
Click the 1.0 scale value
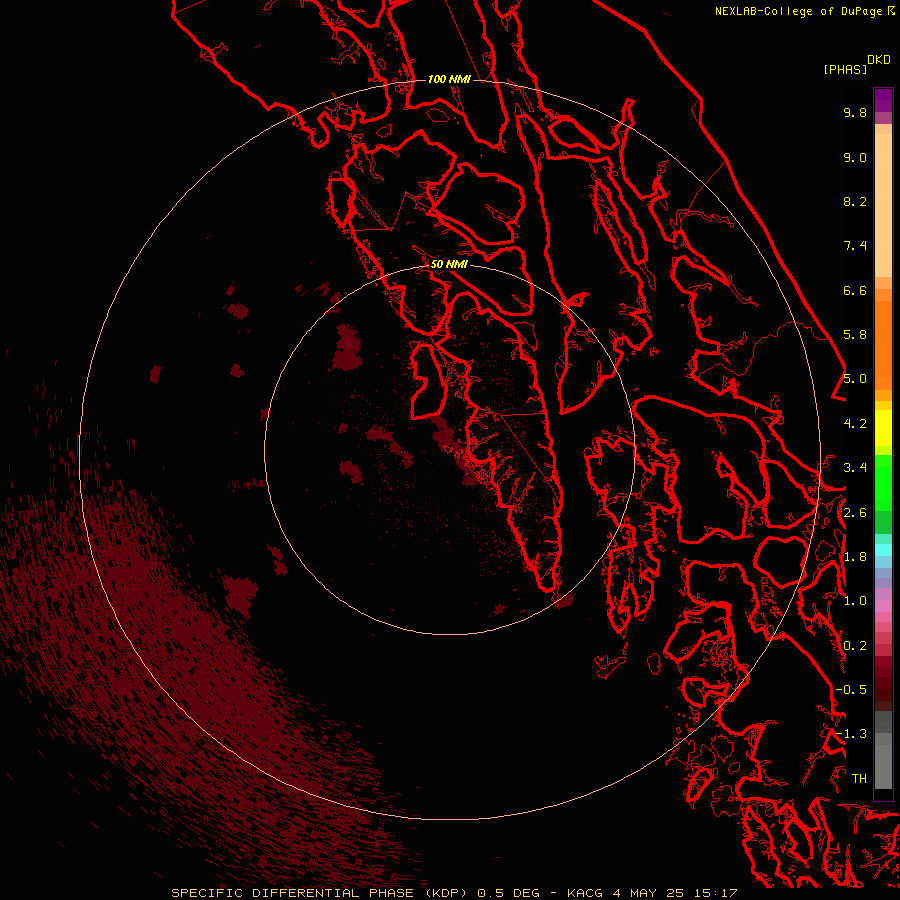tap(855, 601)
